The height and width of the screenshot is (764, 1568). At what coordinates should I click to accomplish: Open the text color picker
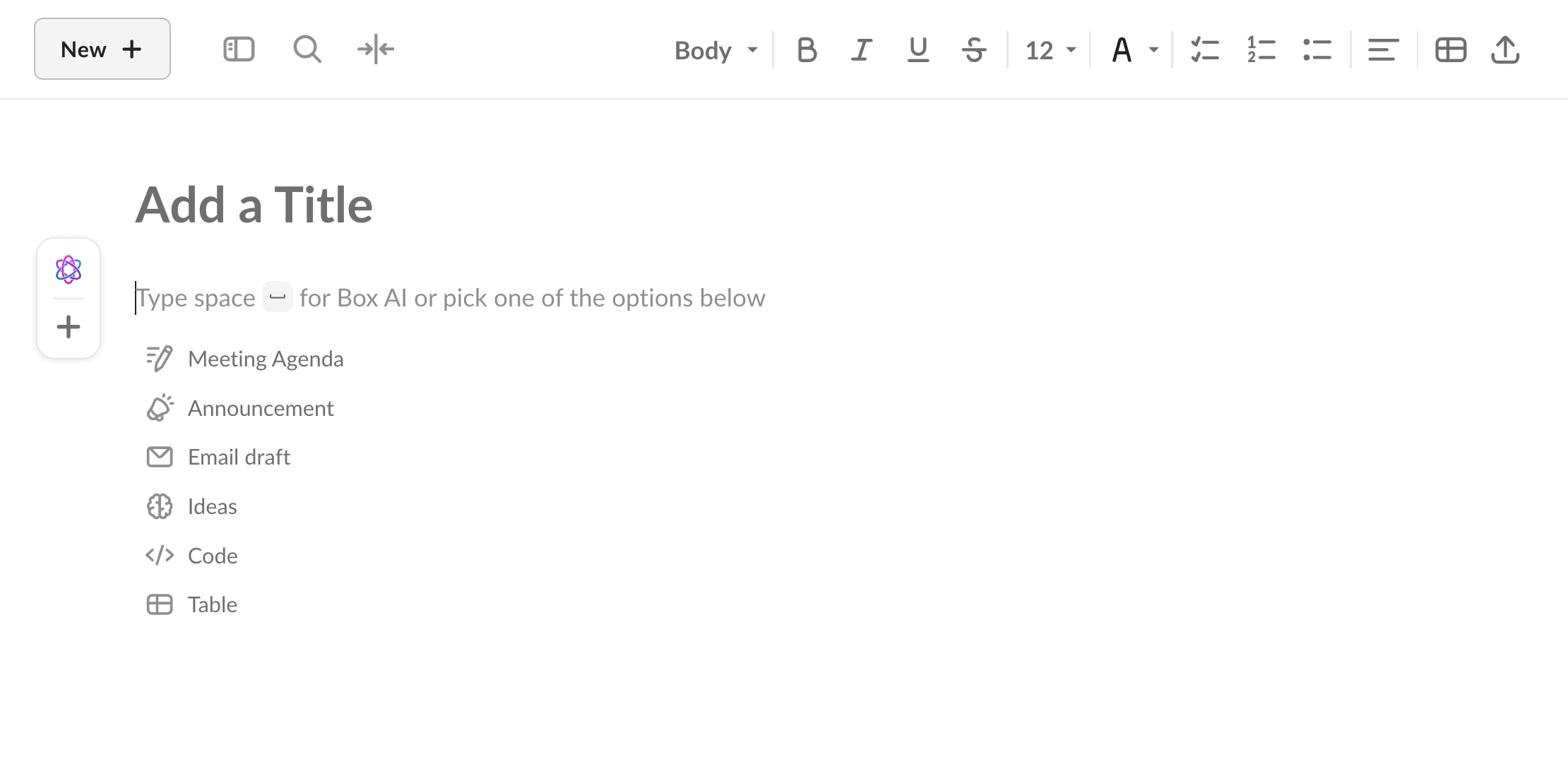[1134, 50]
